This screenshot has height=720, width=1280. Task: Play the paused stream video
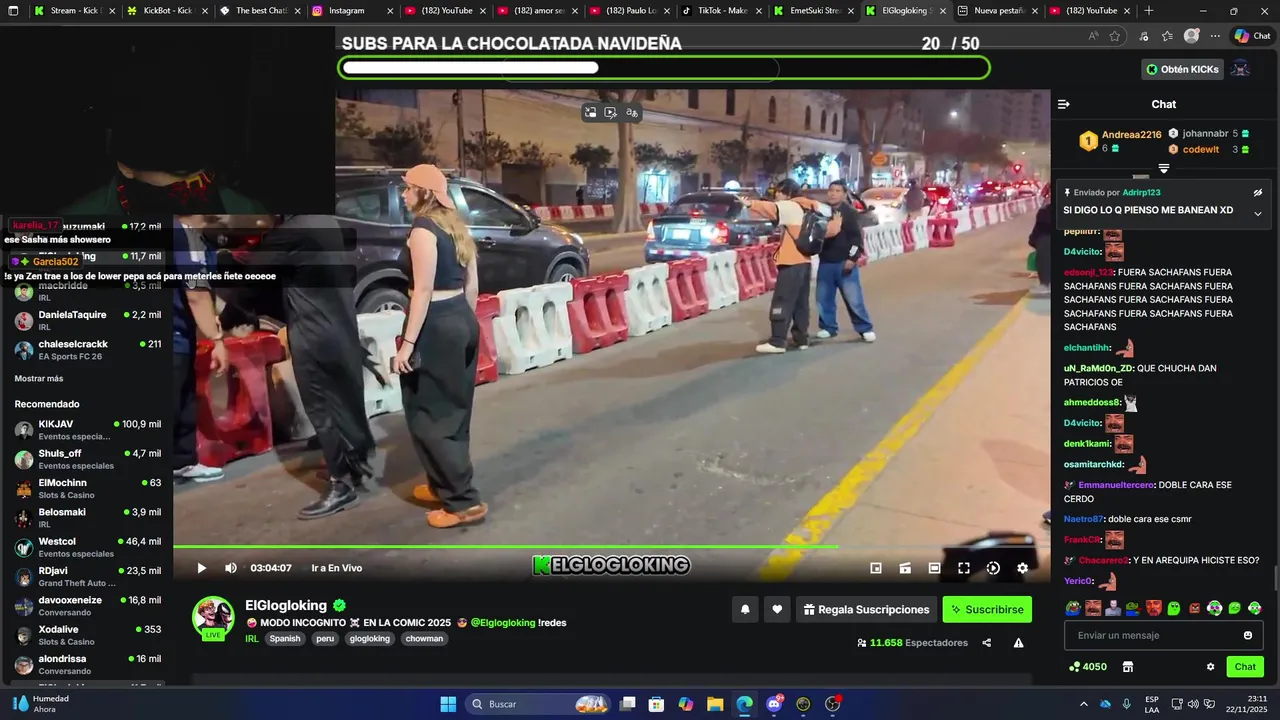coord(201,568)
